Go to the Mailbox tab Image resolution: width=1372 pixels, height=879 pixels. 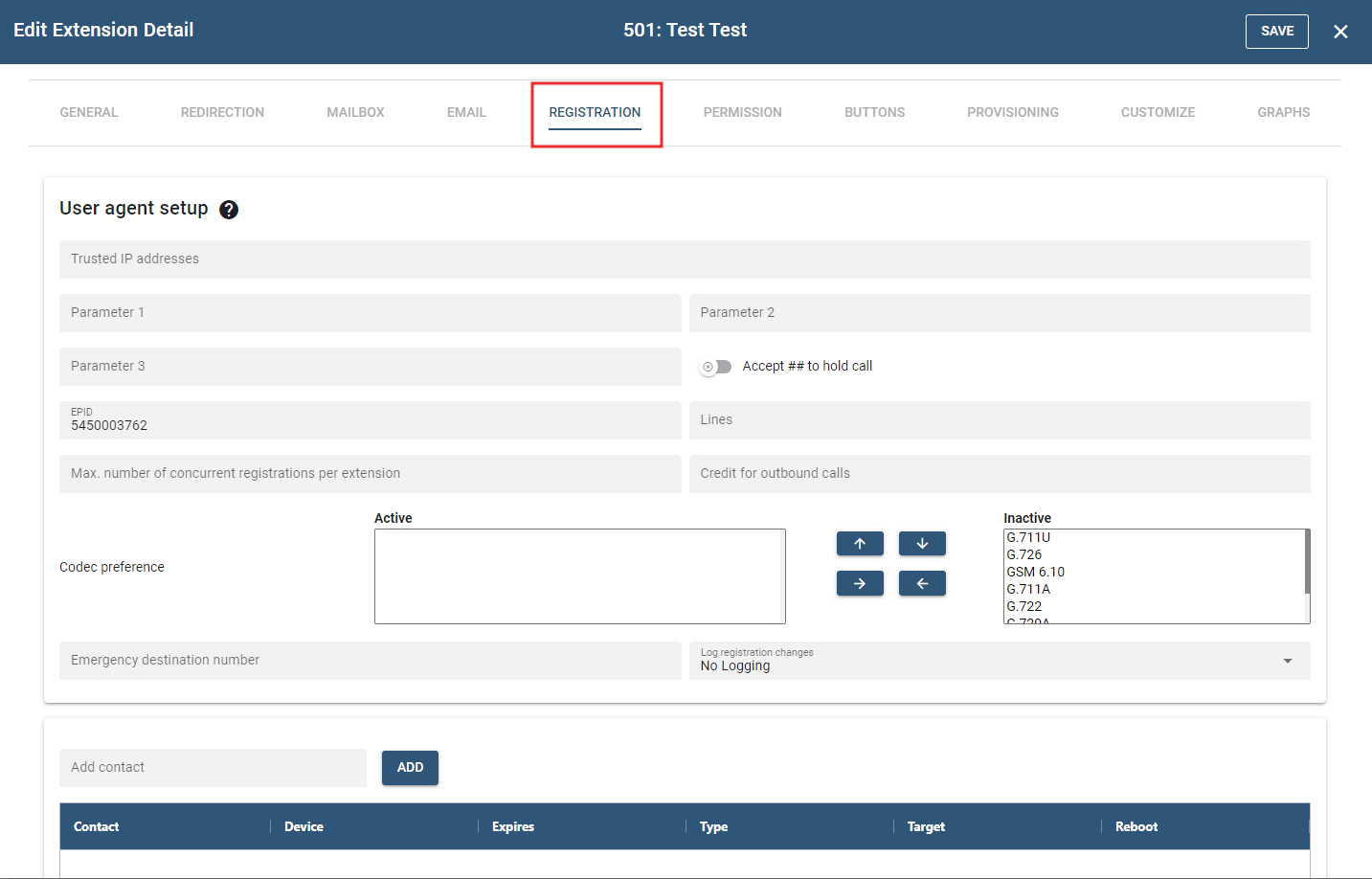click(x=355, y=112)
